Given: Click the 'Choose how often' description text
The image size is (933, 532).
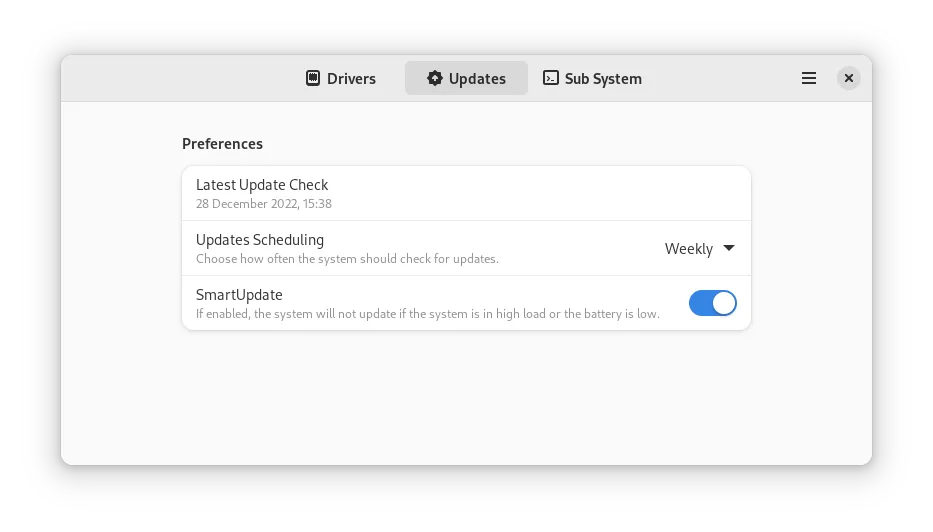Looking at the screenshot, I should (x=347, y=259).
